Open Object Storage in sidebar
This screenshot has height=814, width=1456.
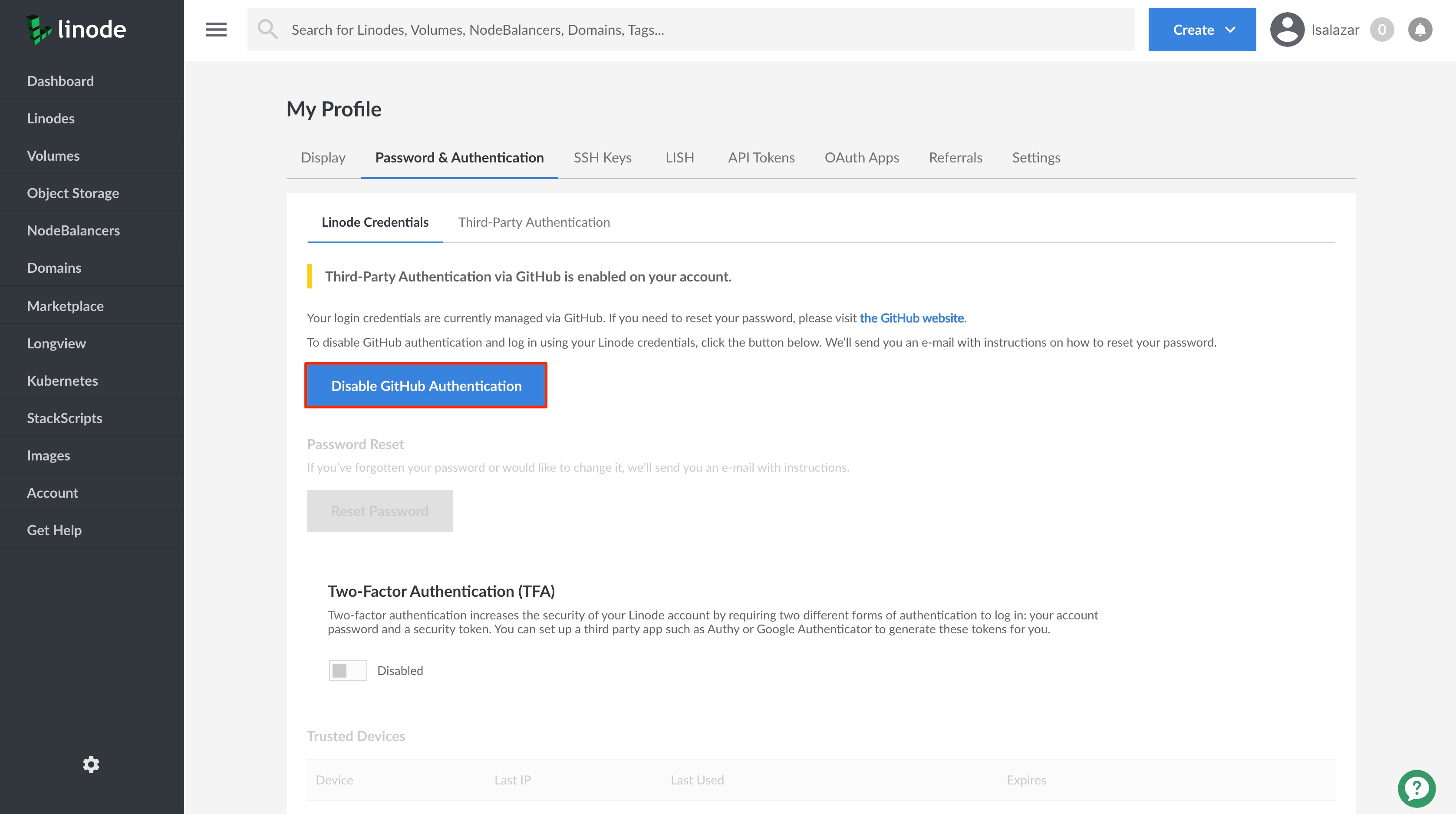73,193
